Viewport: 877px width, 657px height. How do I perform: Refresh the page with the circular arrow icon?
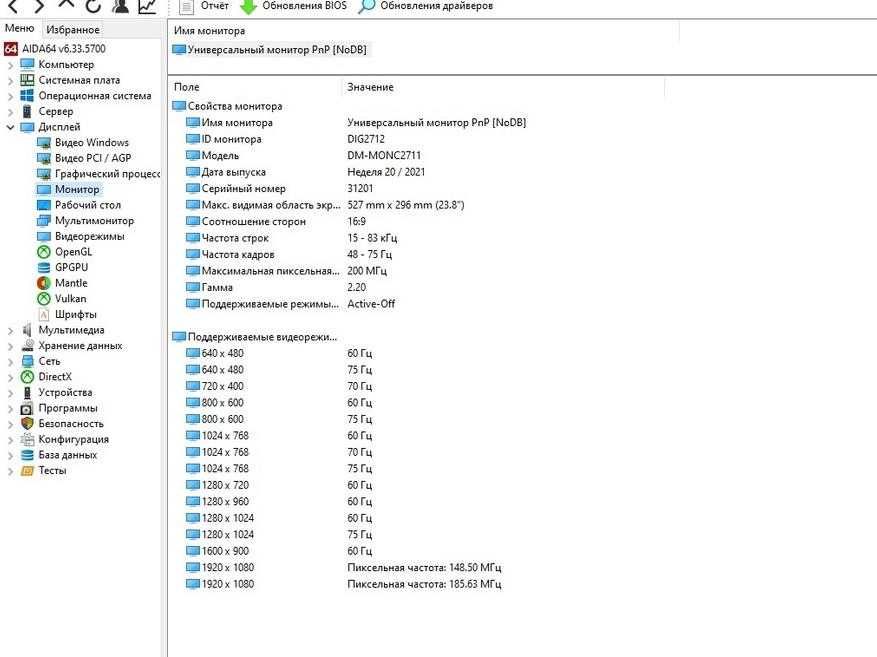93,6
